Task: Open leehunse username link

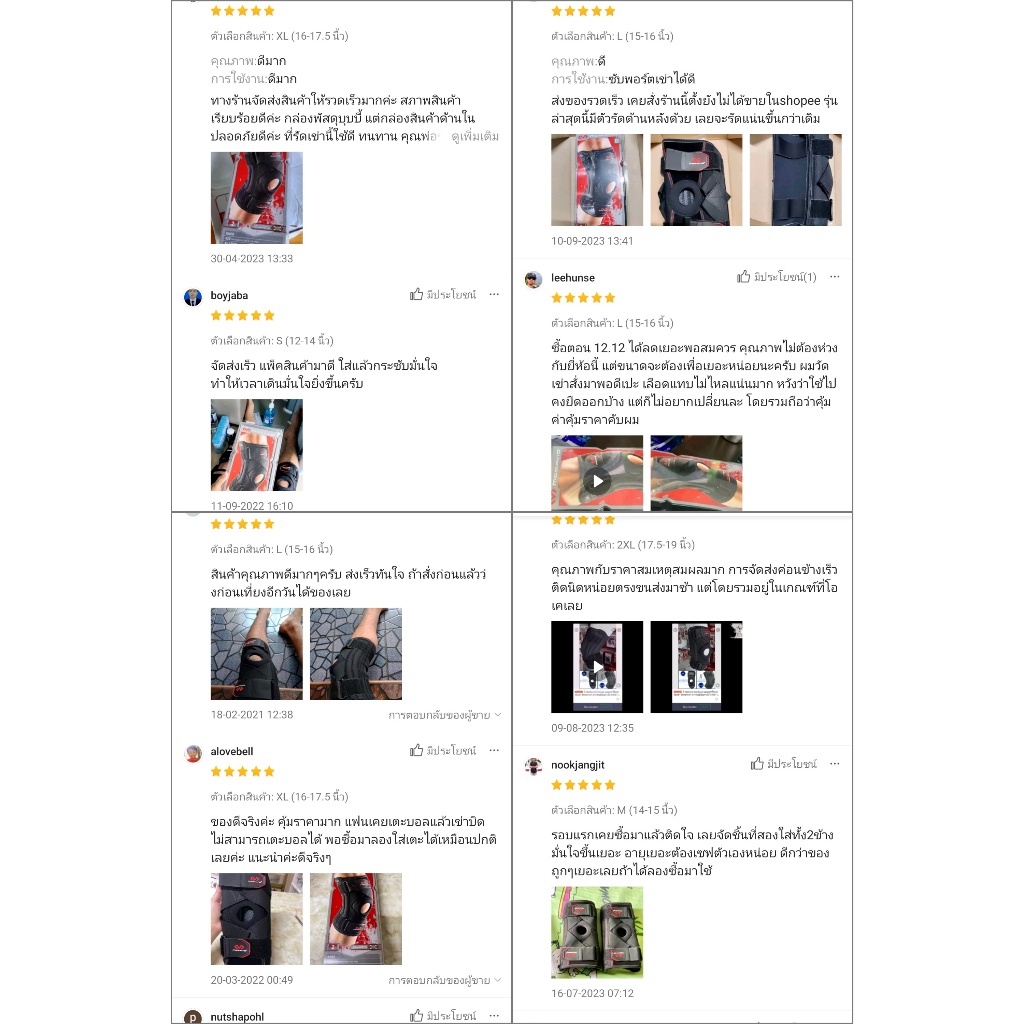Action: 573,278
